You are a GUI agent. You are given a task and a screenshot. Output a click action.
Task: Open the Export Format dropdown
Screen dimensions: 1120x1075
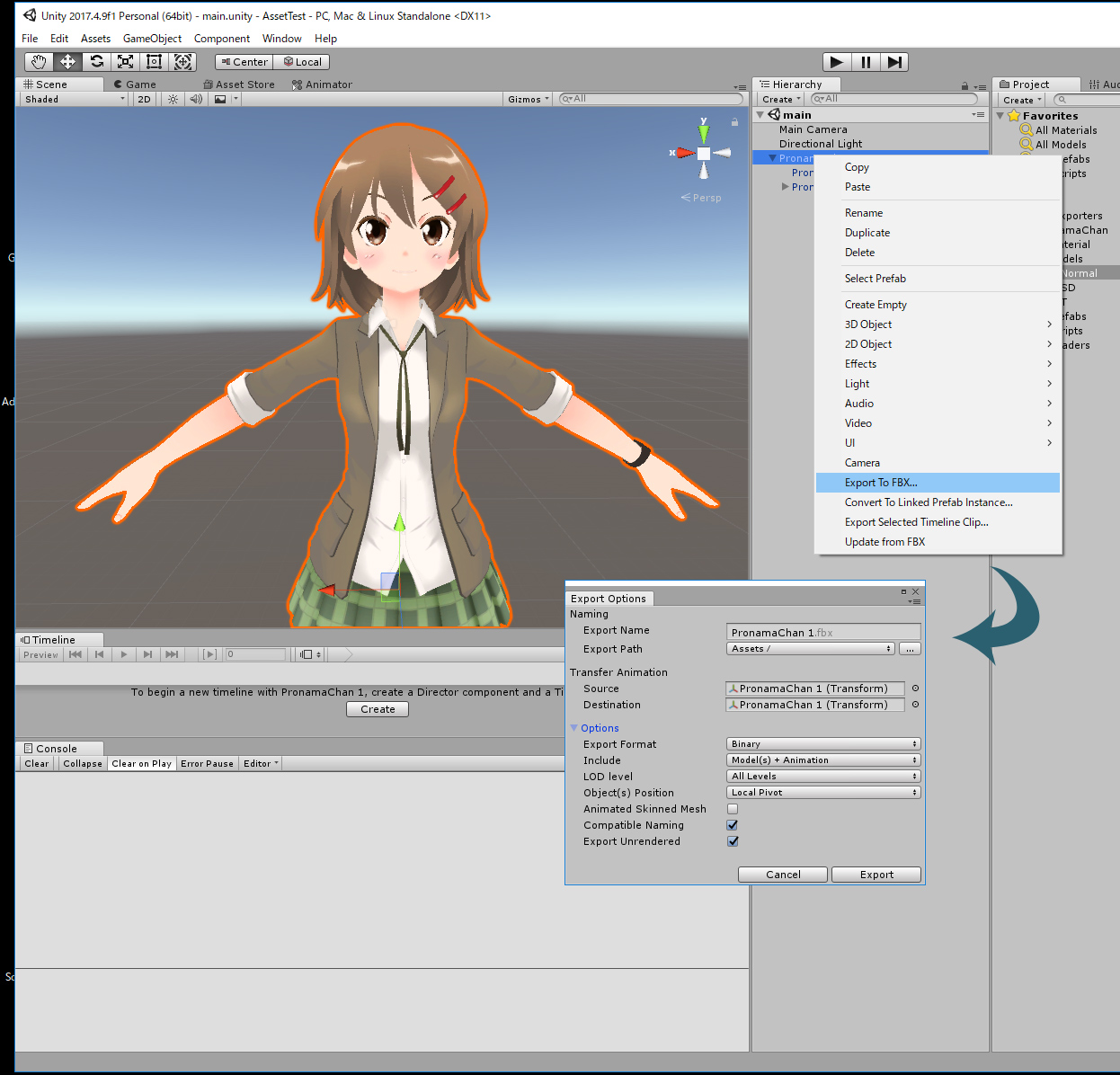coord(822,744)
